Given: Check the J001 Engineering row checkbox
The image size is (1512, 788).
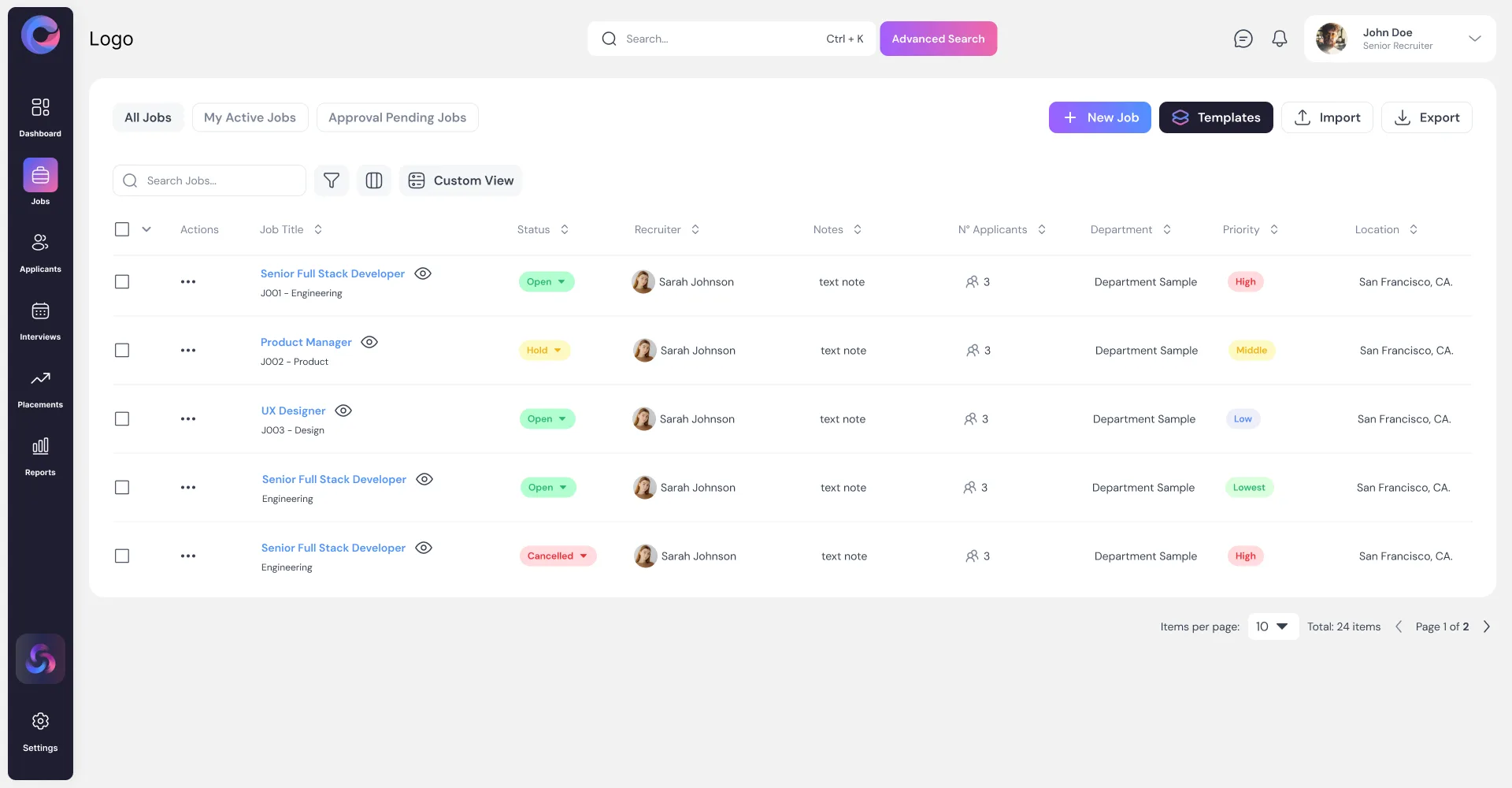Looking at the screenshot, I should (x=122, y=281).
